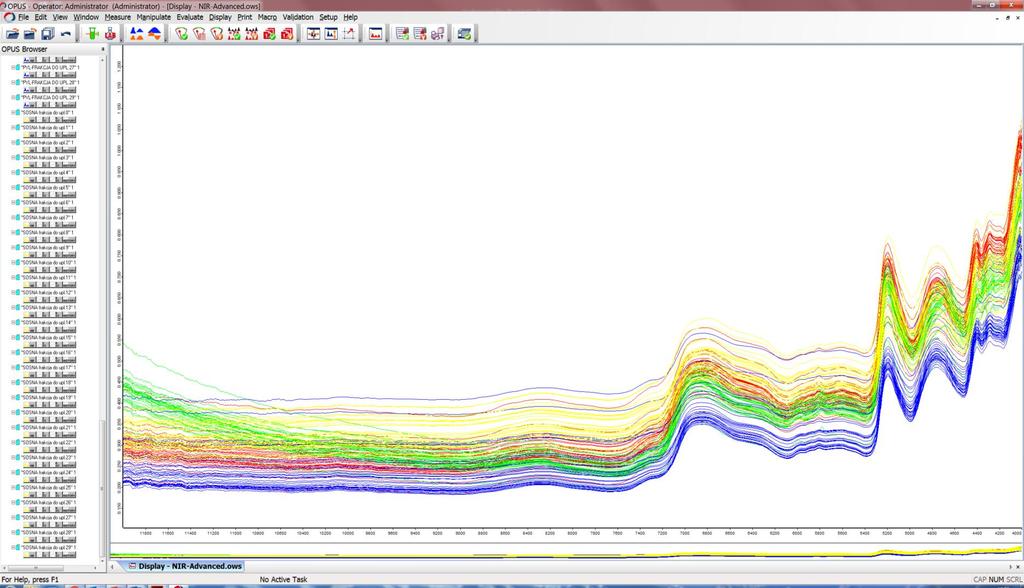Screen dimensions: 1024x588
Task: Click the purple linked boxes macro icon
Action: tap(438, 33)
